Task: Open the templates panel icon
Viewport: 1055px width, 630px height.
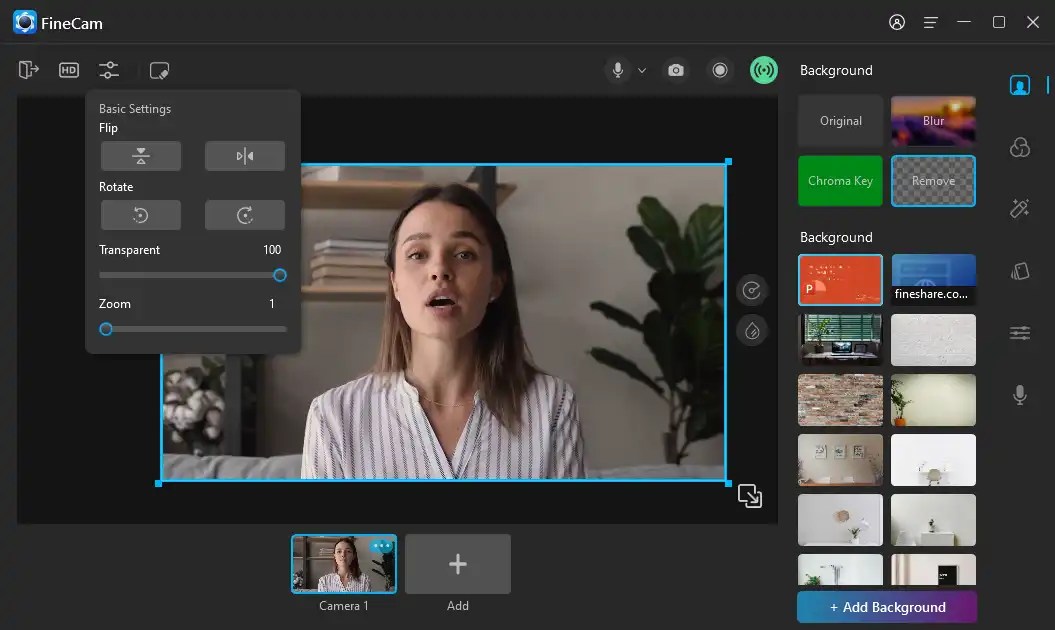Action: coord(1019,271)
